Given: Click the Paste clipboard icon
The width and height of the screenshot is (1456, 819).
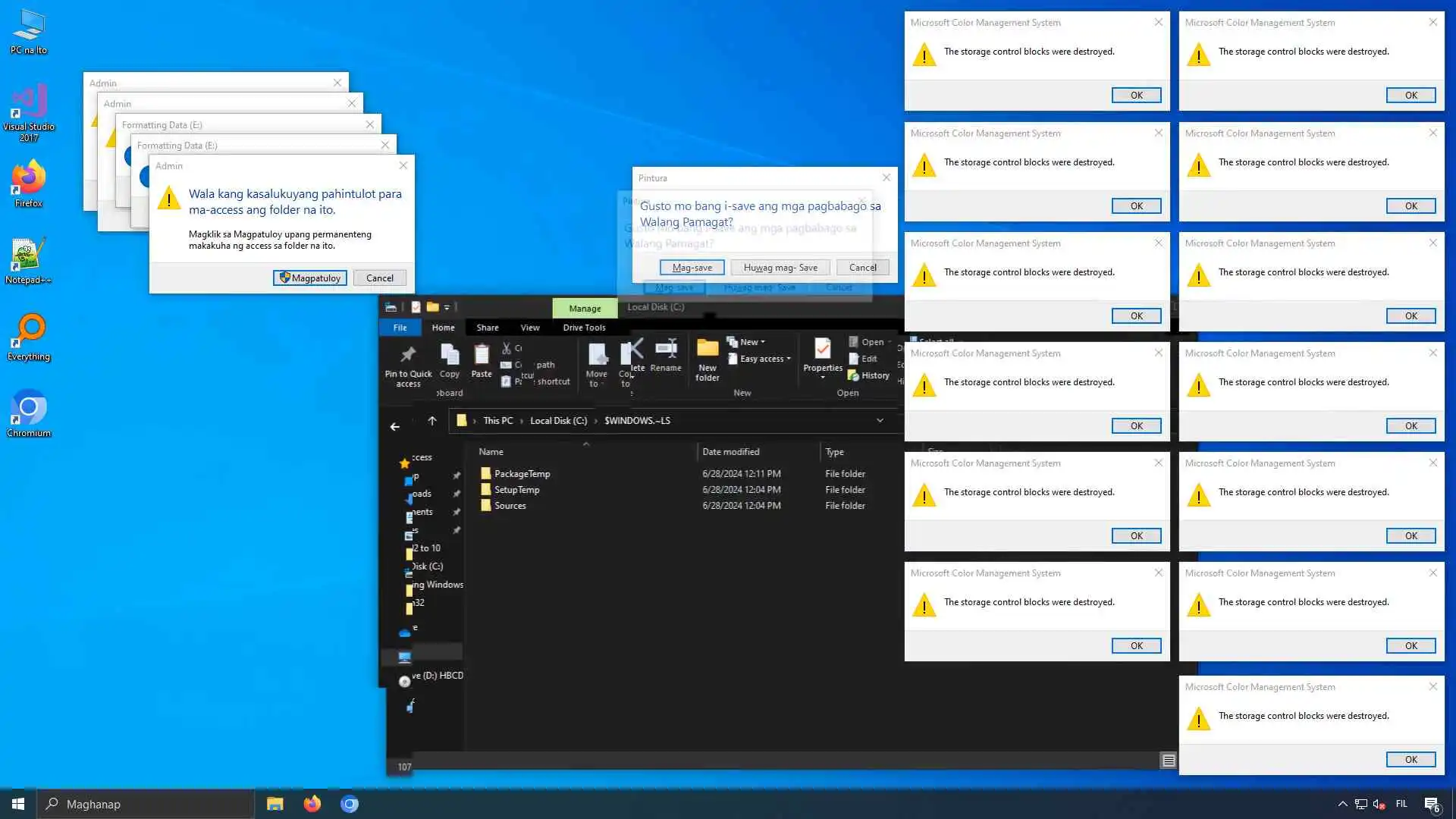Looking at the screenshot, I should click(482, 354).
